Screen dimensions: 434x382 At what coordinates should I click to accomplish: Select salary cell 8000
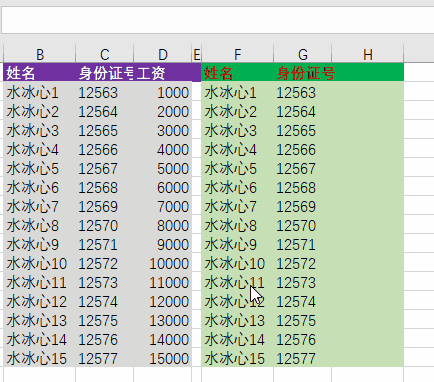point(163,225)
